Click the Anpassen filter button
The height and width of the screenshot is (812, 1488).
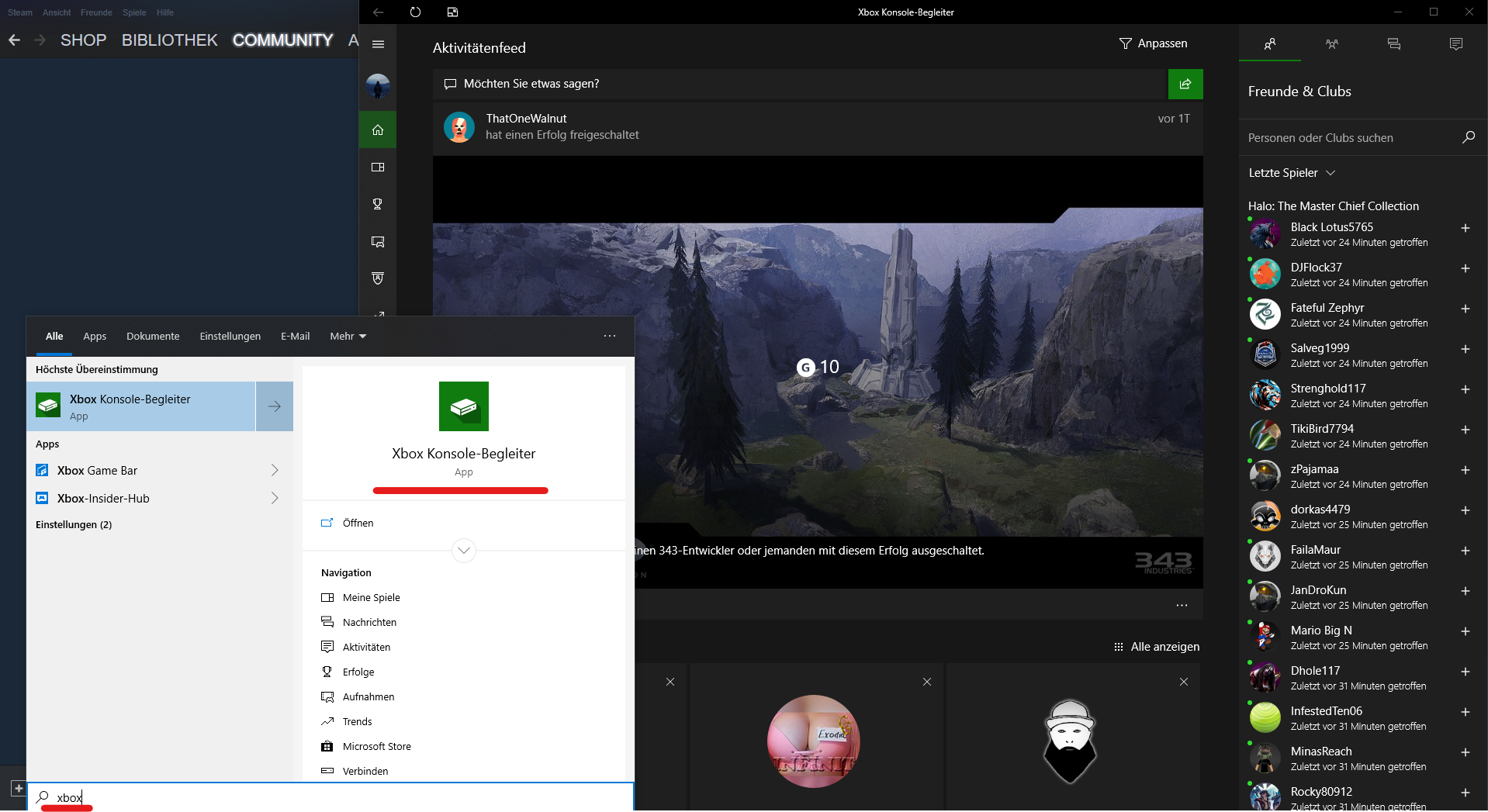point(1153,43)
